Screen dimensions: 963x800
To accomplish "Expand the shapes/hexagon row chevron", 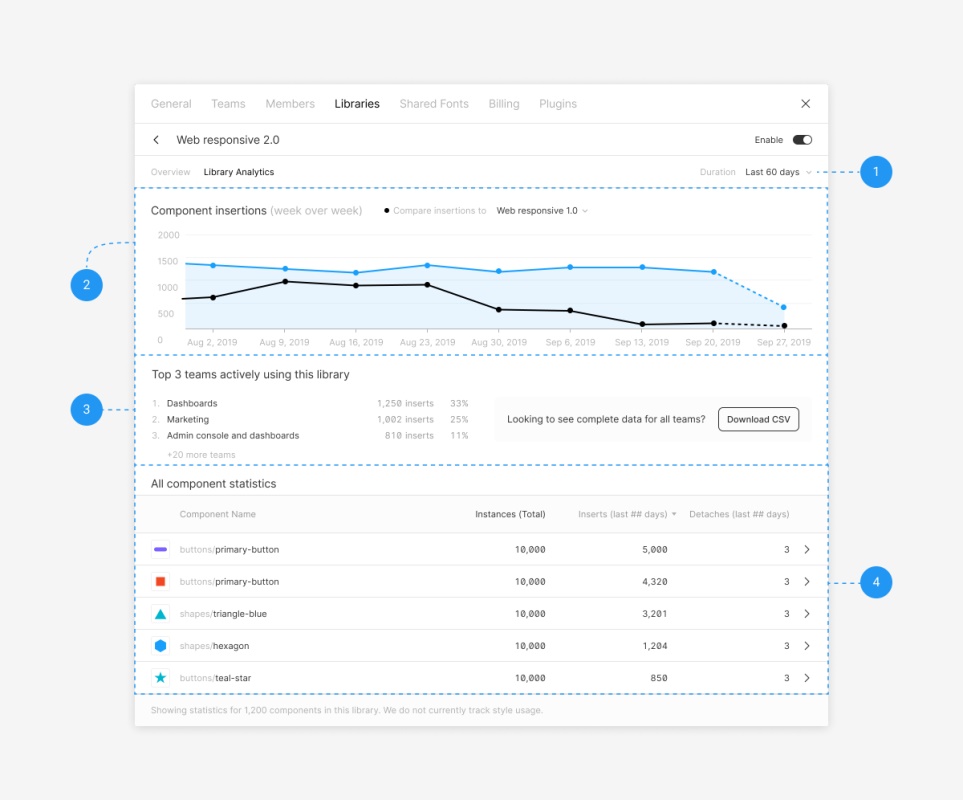I will 807,646.
